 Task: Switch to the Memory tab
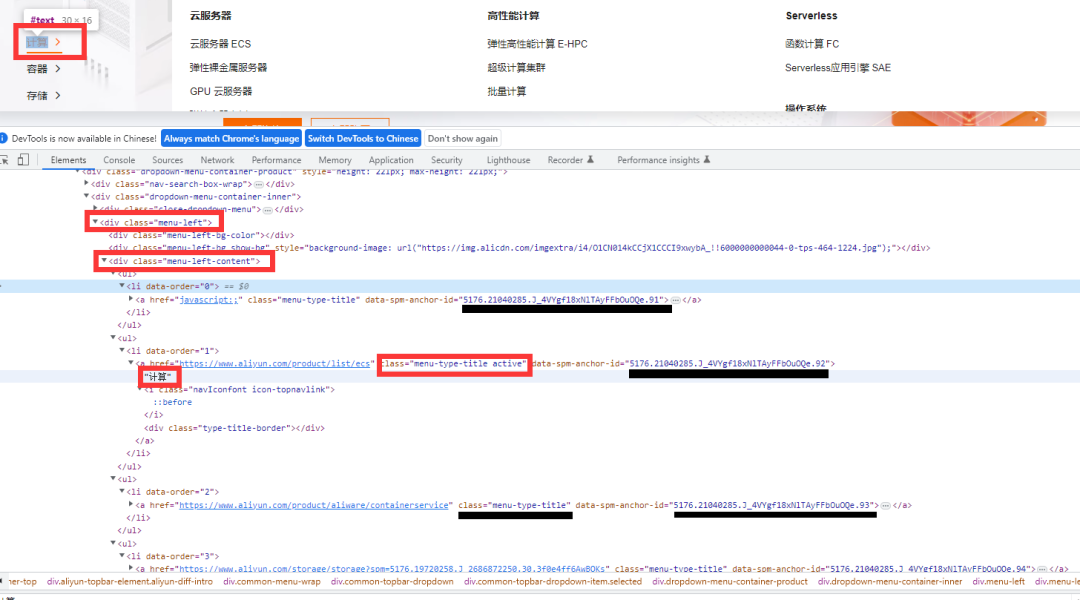tap(335, 160)
